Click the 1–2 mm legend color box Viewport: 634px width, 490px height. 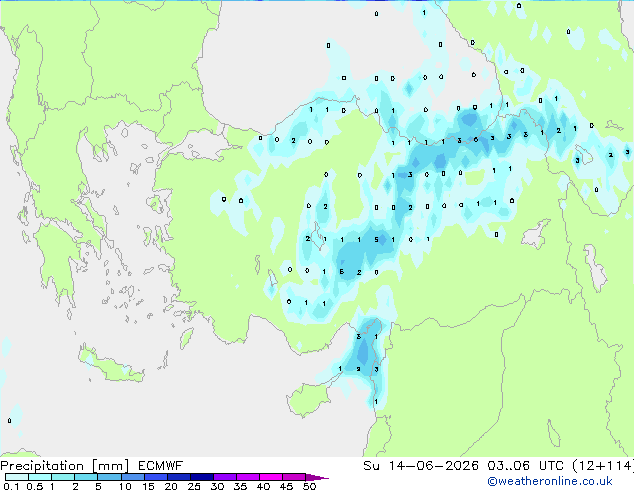63,477
